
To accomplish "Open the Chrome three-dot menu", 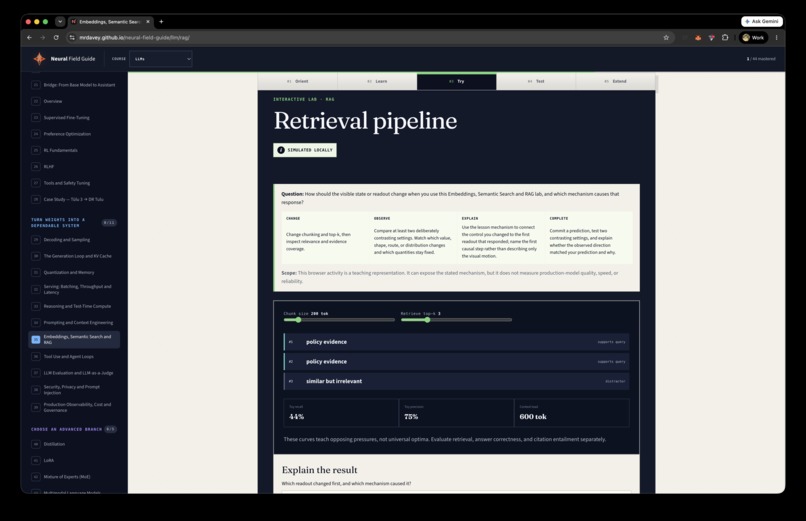I will (x=776, y=38).
